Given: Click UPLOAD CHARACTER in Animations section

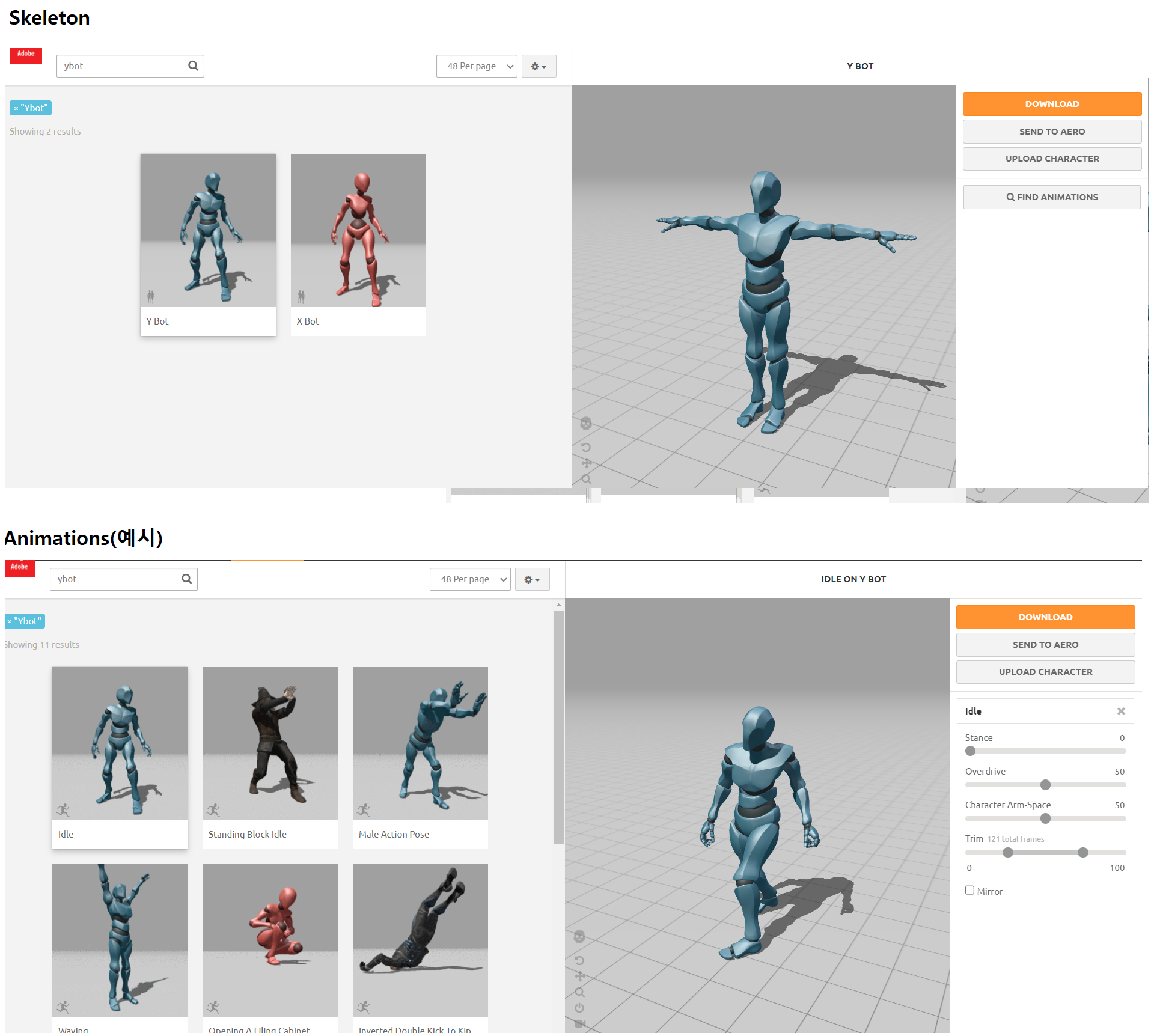Looking at the screenshot, I should [x=1045, y=672].
